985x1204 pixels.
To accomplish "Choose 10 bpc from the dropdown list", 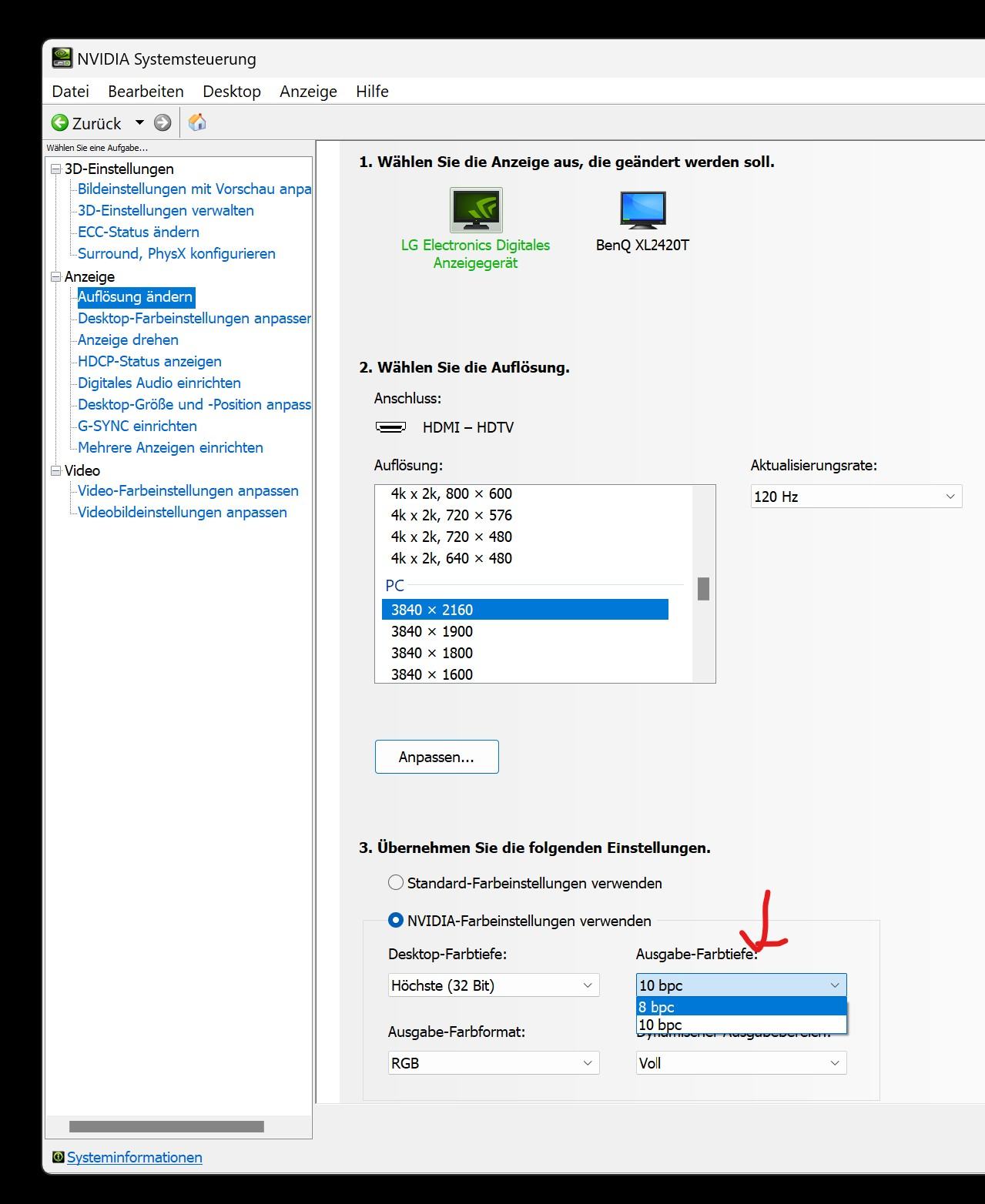I will [x=742, y=1025].
